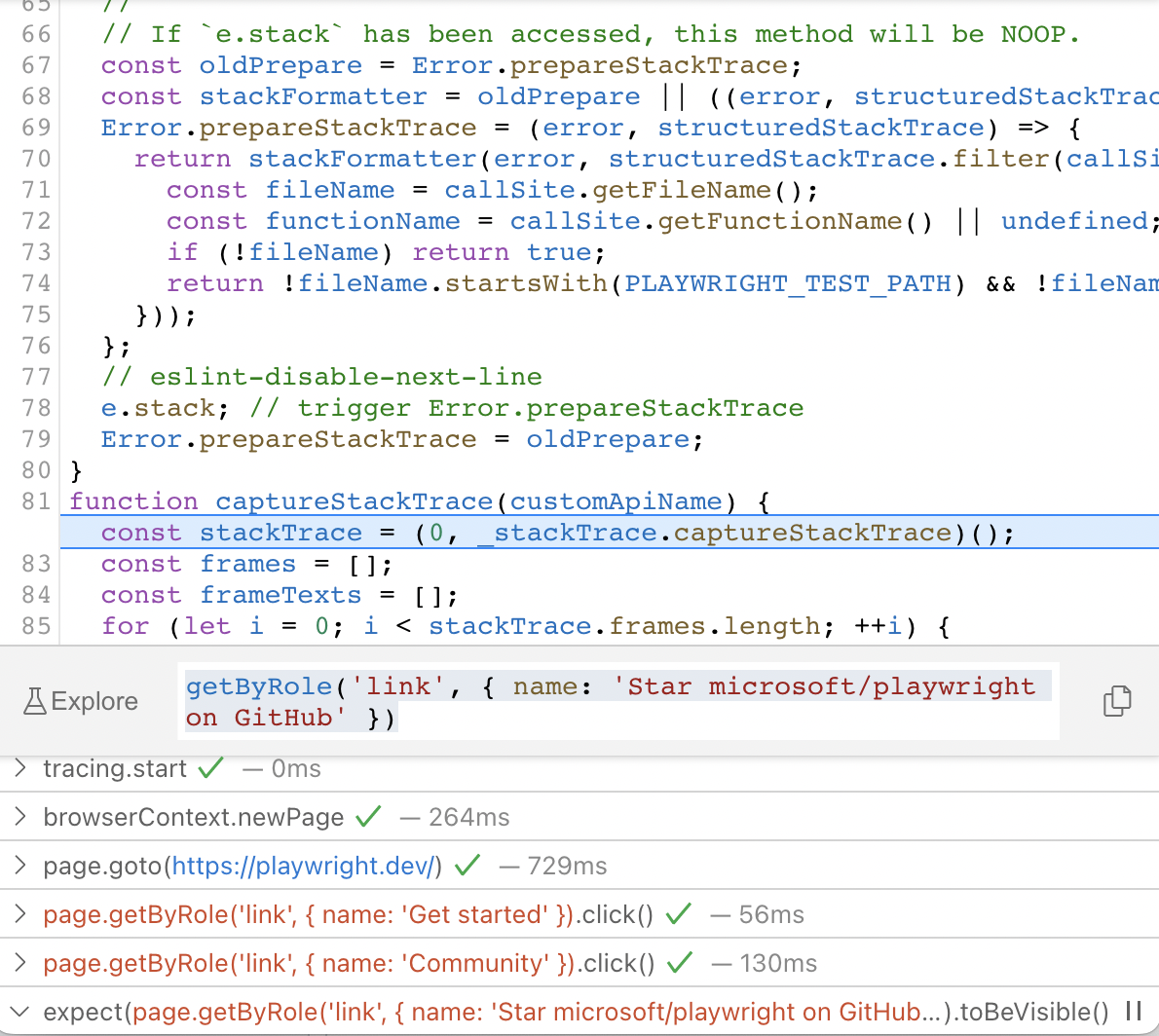This screenshot has height=1036, width=1159.
Task: Click the checkmark on the 'Get started' click action
Action: [678, 913]
